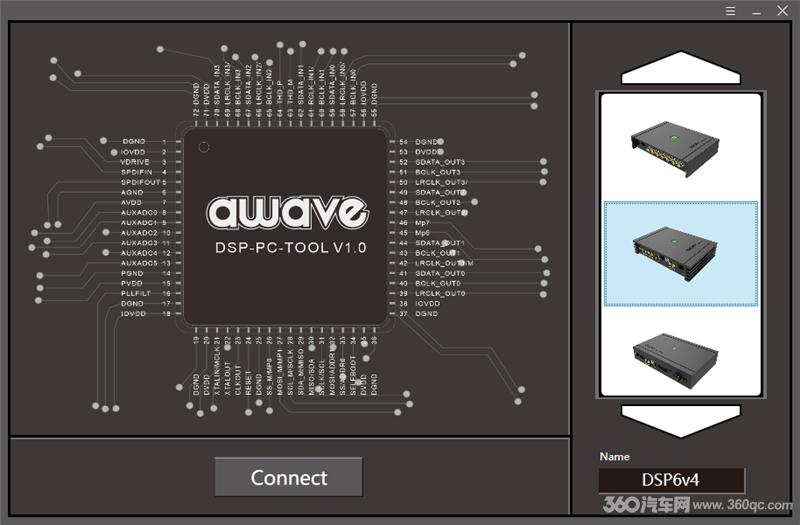Click the Connect button
This screenshot has height=525, width=800.
(x=289, y=477)
